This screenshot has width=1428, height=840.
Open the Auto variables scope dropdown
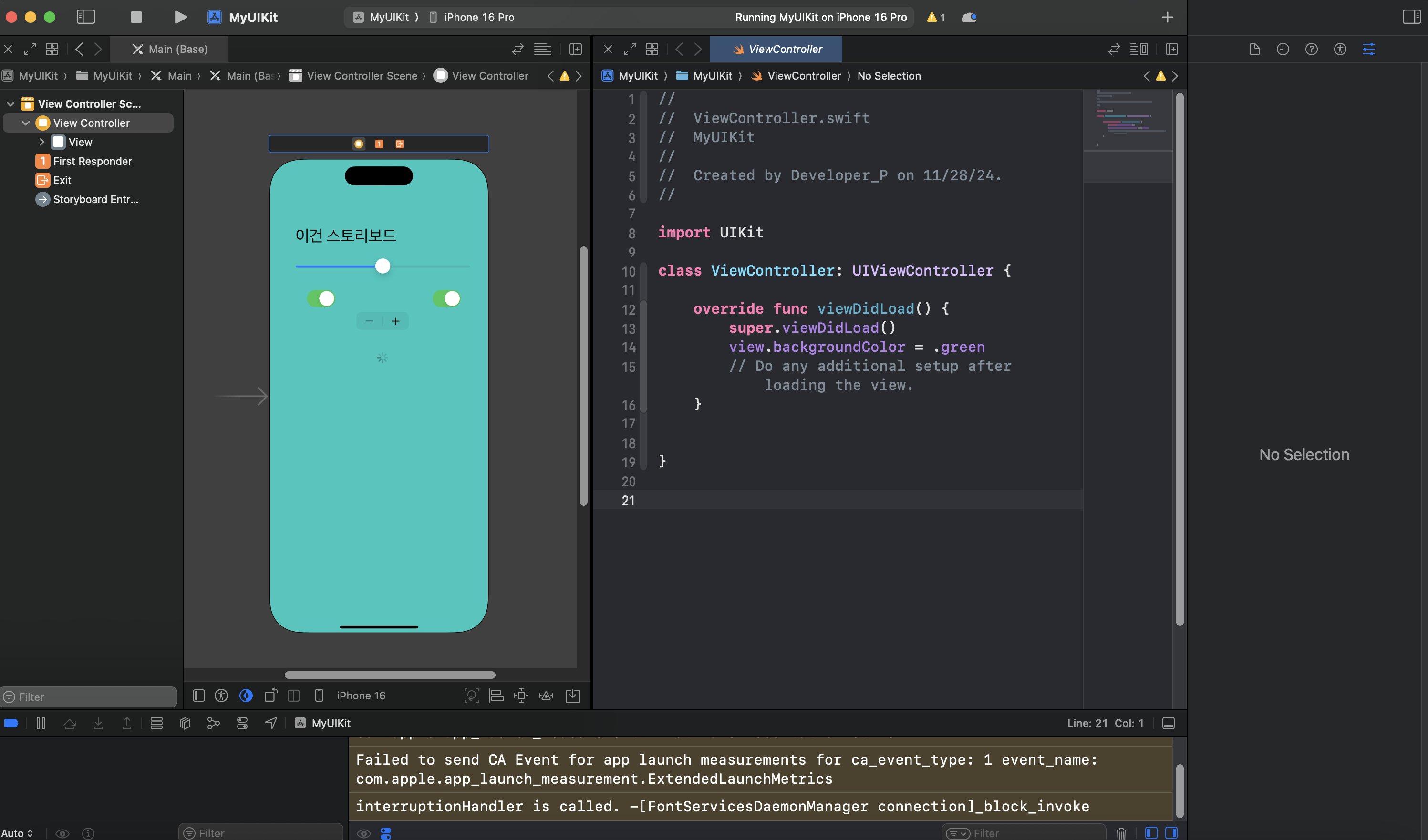coord(17,833)
